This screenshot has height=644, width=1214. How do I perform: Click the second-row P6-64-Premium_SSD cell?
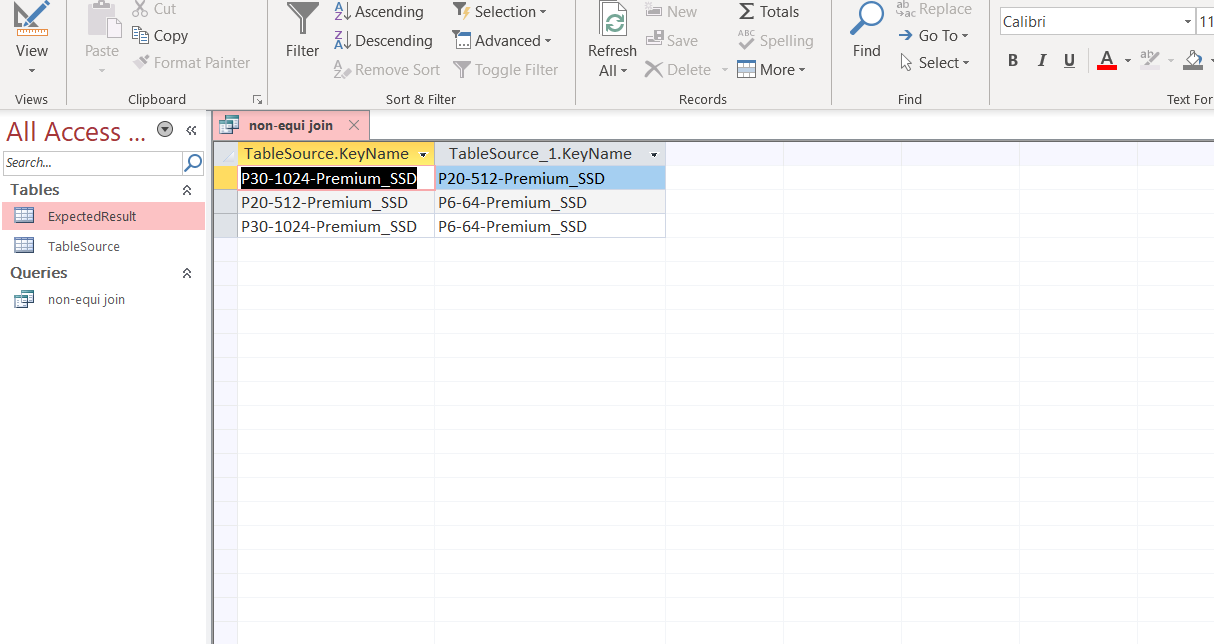pos(550,202)
